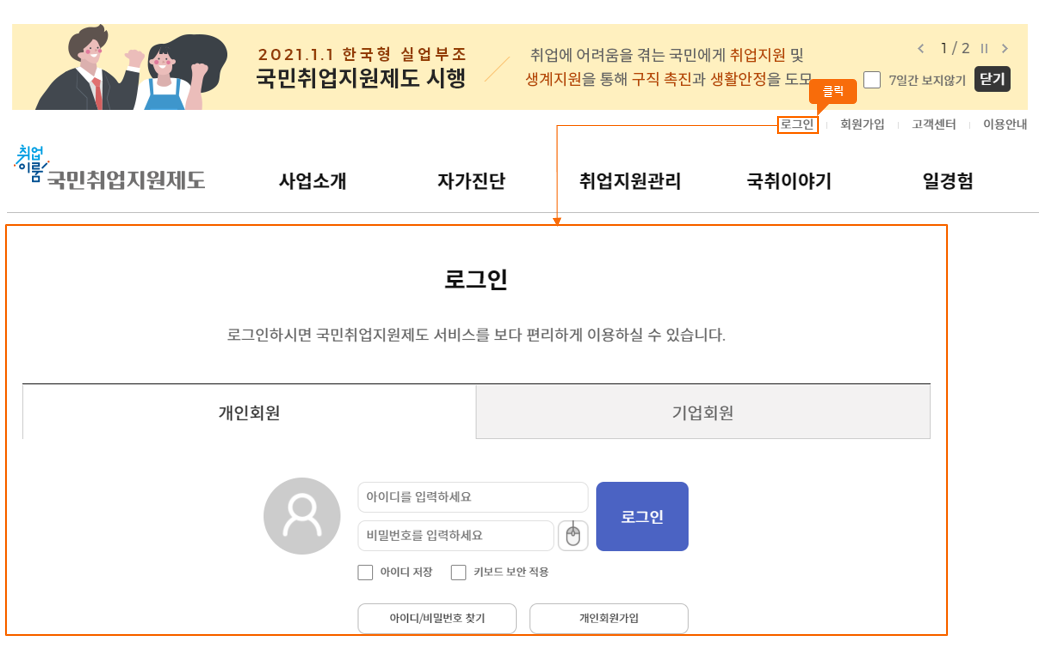Screen dimensions: 1042x665
Task: Open the 고객센터 link
Action: 934,125
